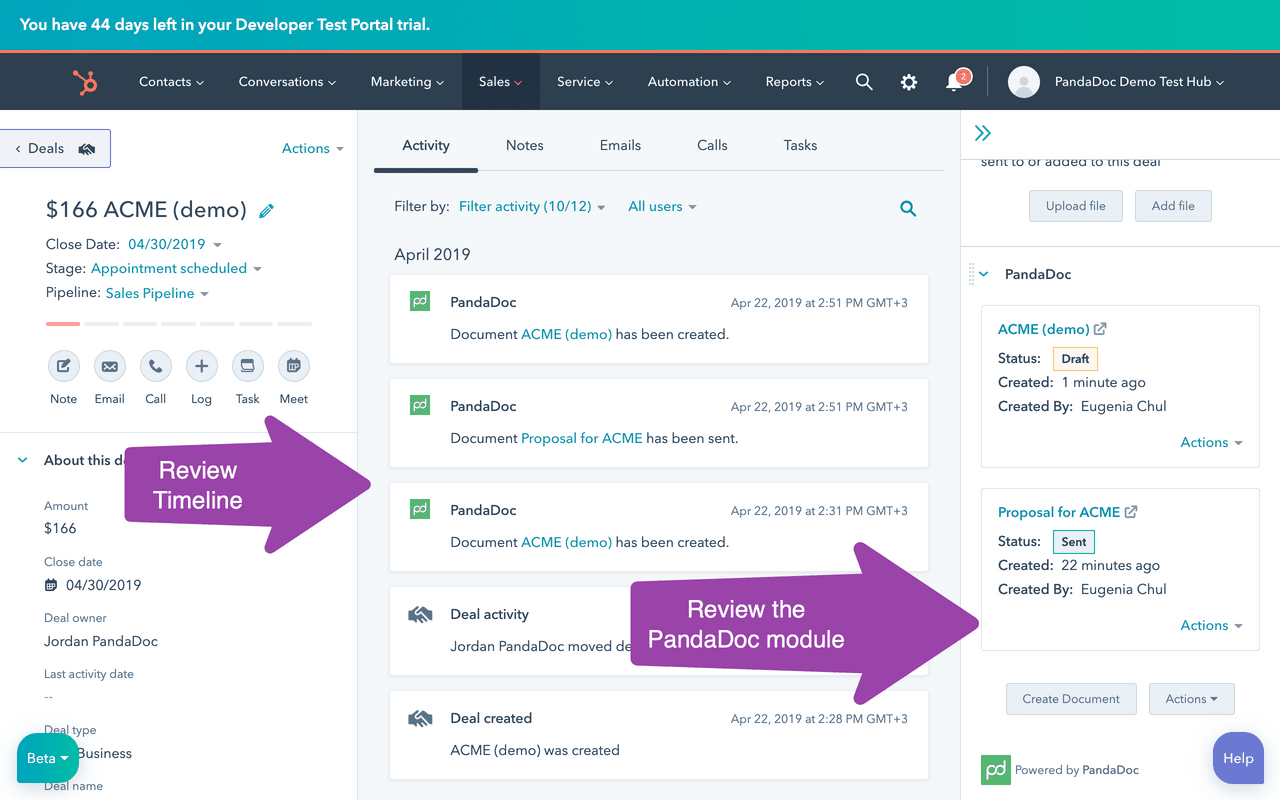Viewport: 1280px width, 800px height.
Task: Collapse the About this deal section
Action: coord(23,460)
